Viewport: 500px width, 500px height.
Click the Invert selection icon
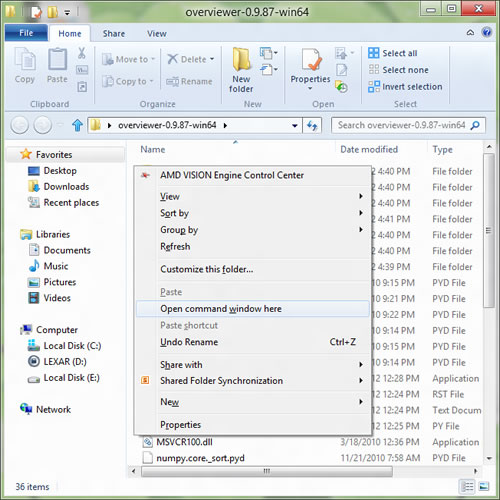coord(374,86)
